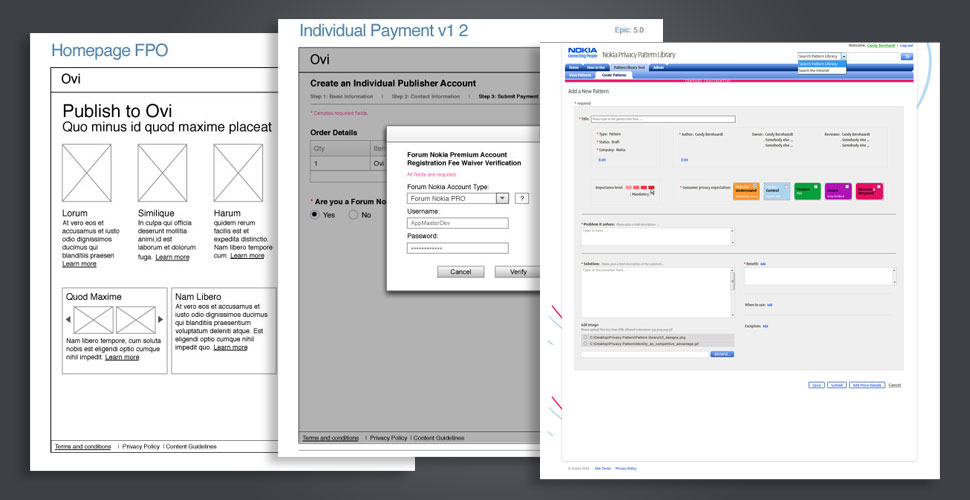
Task: Click Step 1: Basic Information in wizard
Action: point(341,97)
